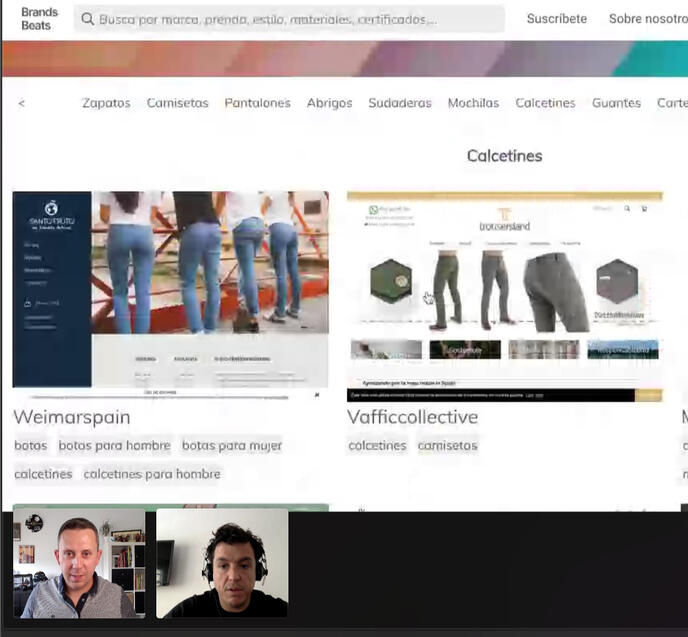The height and width of the screenshot is (637, 688).
Task: Click the Calcetines section heading
Action: click(505, 156)
